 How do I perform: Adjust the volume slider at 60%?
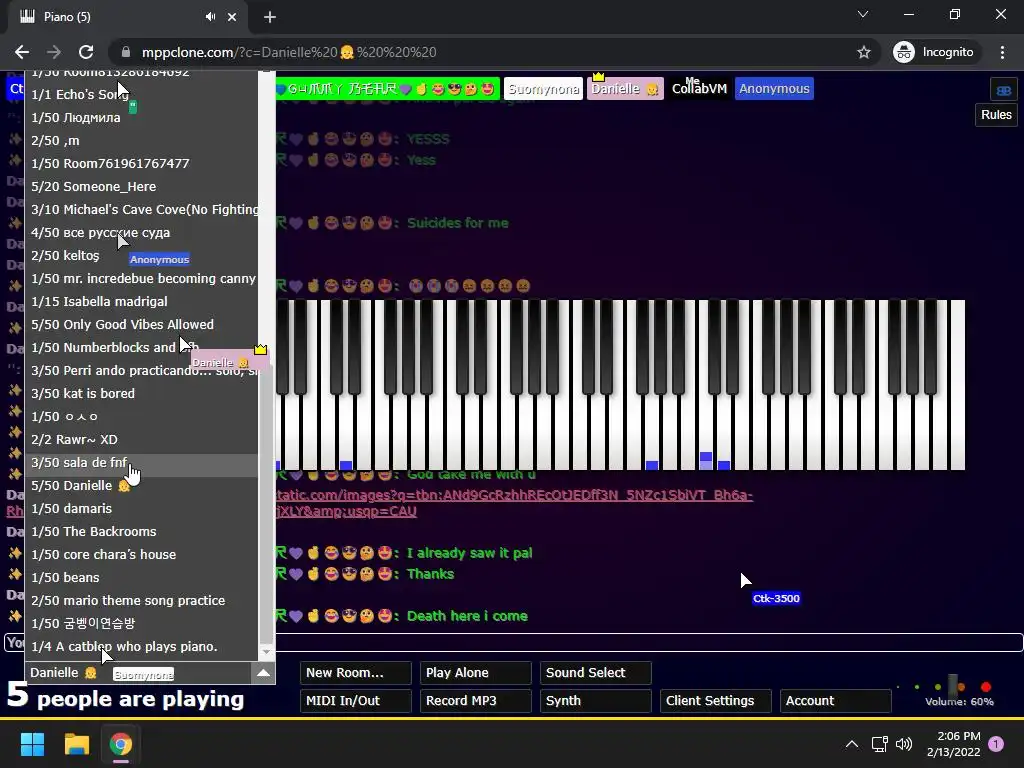tap(954, 686)
